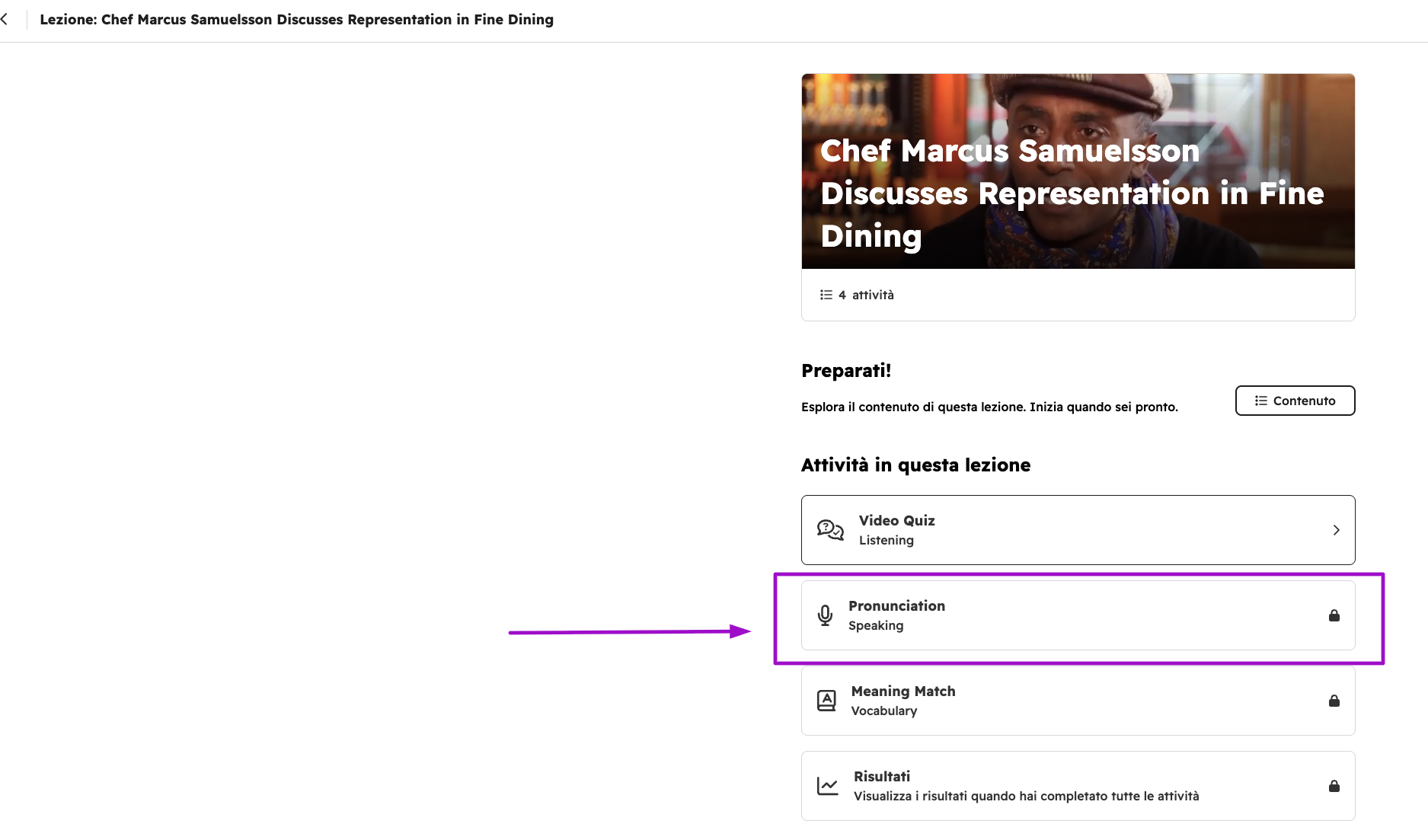Click the list icon inside the Contenuto button
Image resolution: width=1428 pixels, height=840 pixels.
click(x=1261, y=401)
